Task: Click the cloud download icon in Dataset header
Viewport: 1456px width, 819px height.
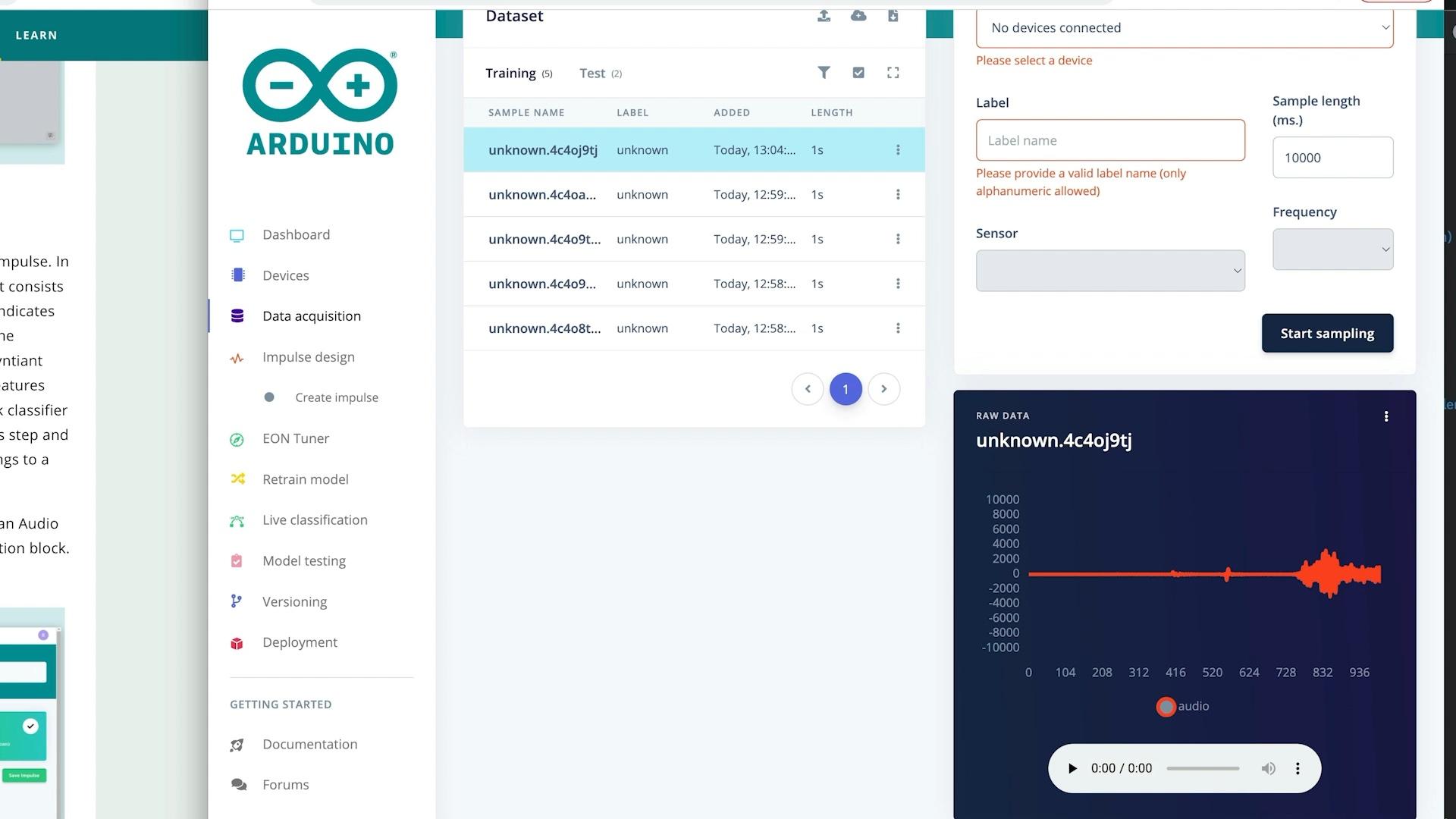Action: 858,16
